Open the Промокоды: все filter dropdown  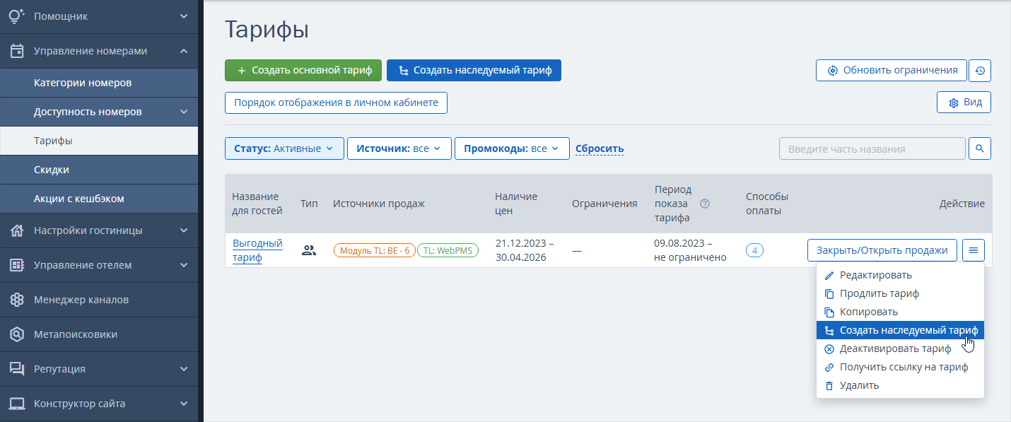(512, 148)
